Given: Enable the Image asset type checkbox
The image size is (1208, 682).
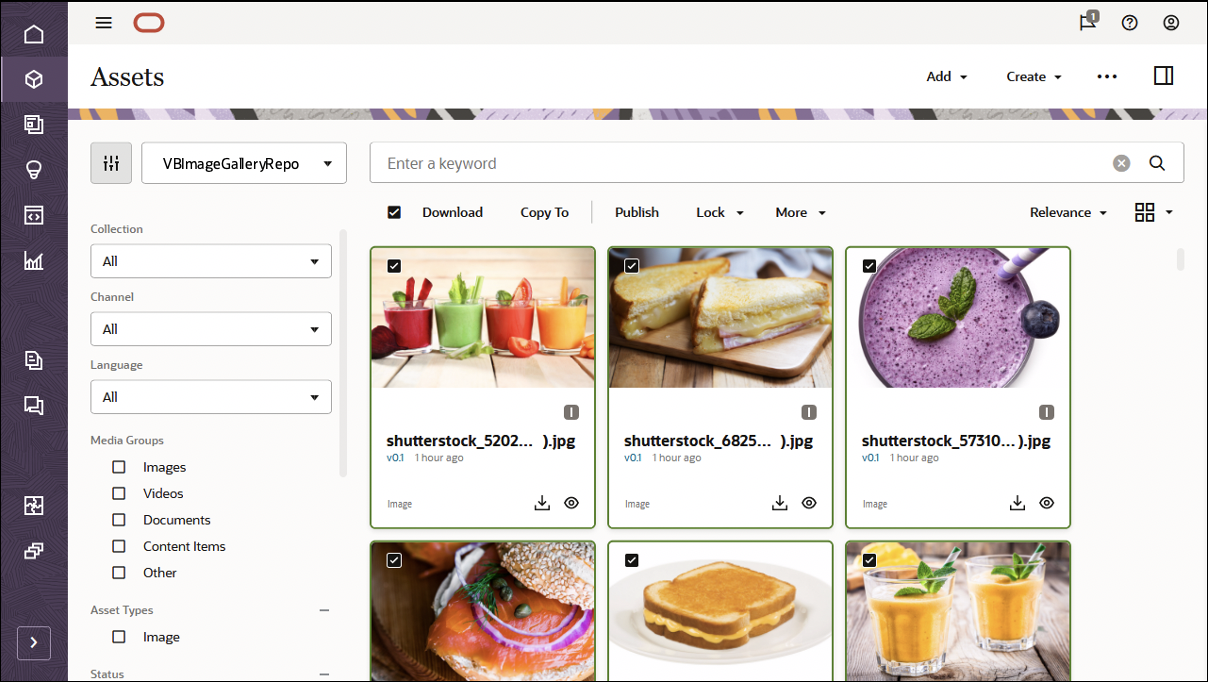Looking at the screenshot, I should click(x=119, y=637).
